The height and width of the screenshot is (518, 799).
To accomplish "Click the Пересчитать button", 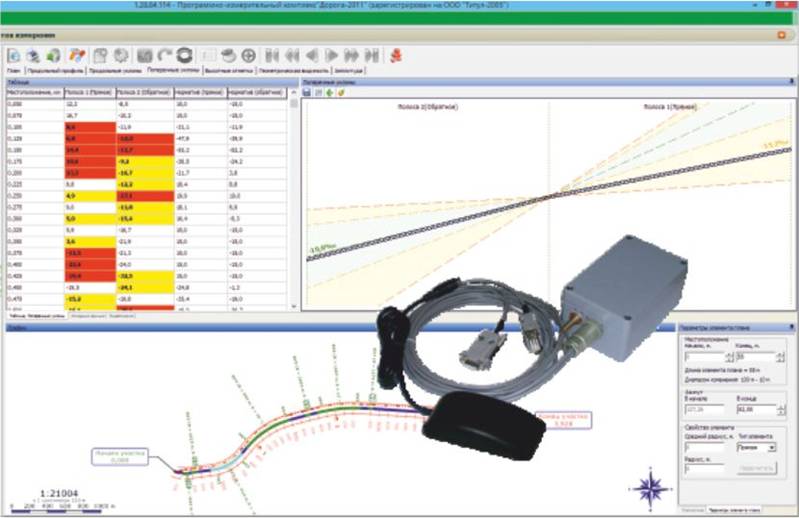I will click(757, 468).
